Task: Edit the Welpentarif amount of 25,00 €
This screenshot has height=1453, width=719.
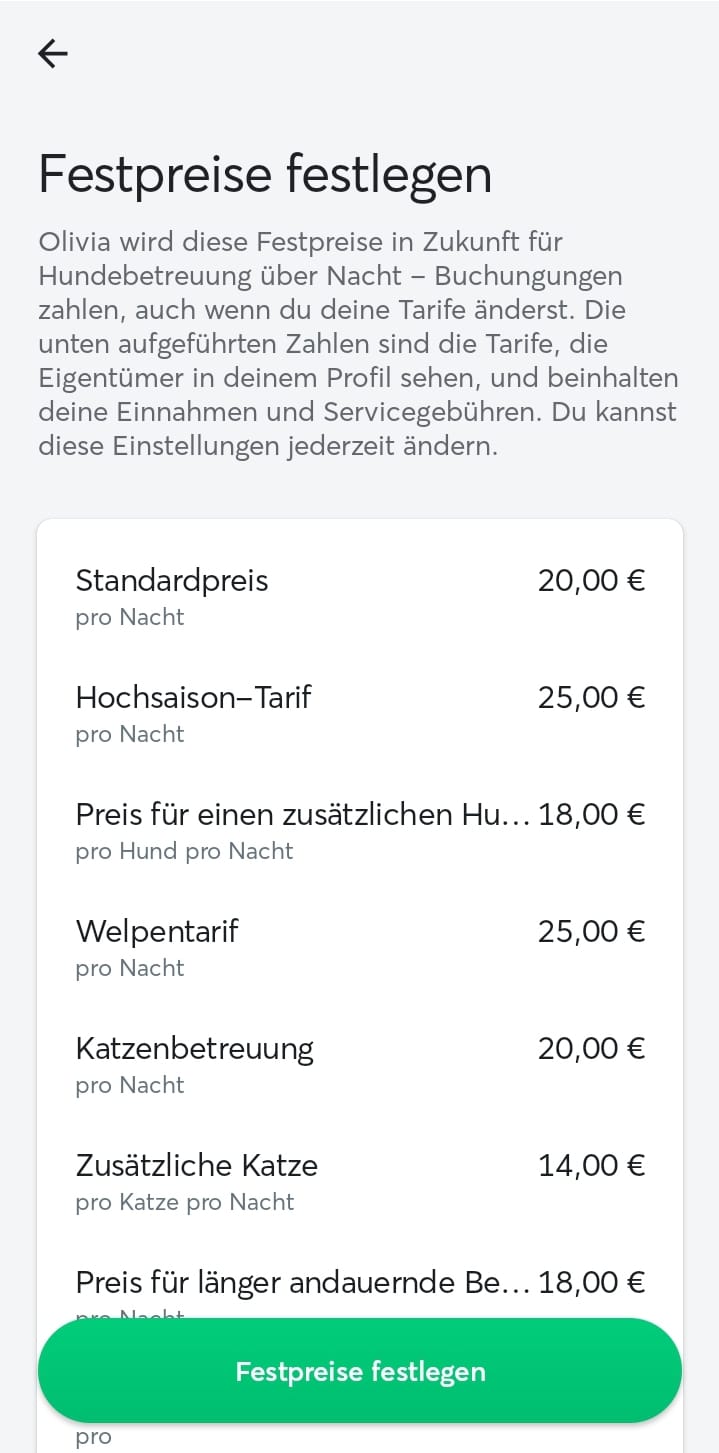Action: 591,932
